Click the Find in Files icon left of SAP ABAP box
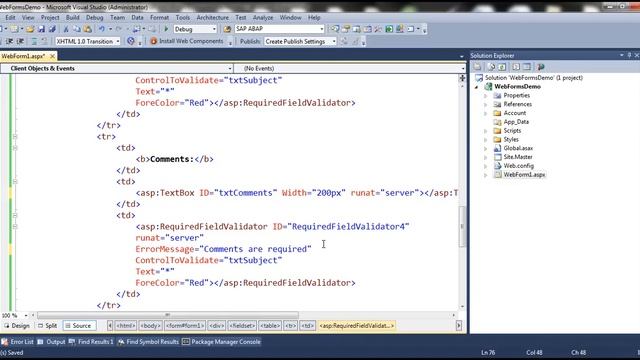The height and width of the screenshot is (360, 640). (227, 29)
